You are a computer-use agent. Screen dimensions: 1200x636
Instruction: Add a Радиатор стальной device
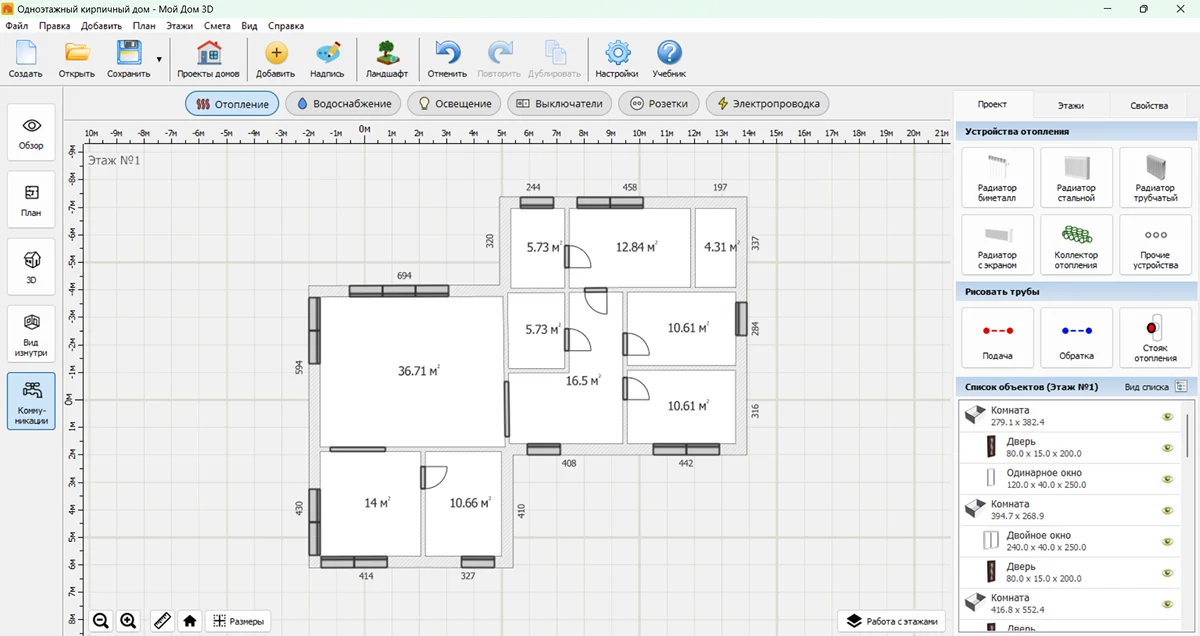click(x=1076, y=177)
